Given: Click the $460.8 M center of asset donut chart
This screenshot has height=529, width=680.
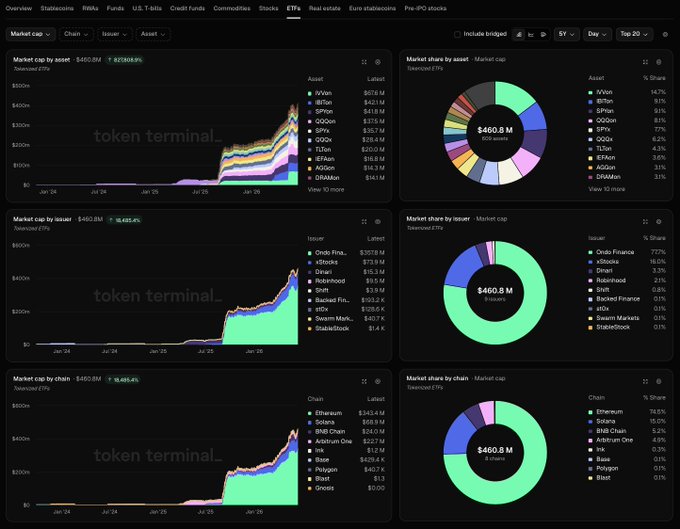Looking at the screenshot, I should coord(495,130).
